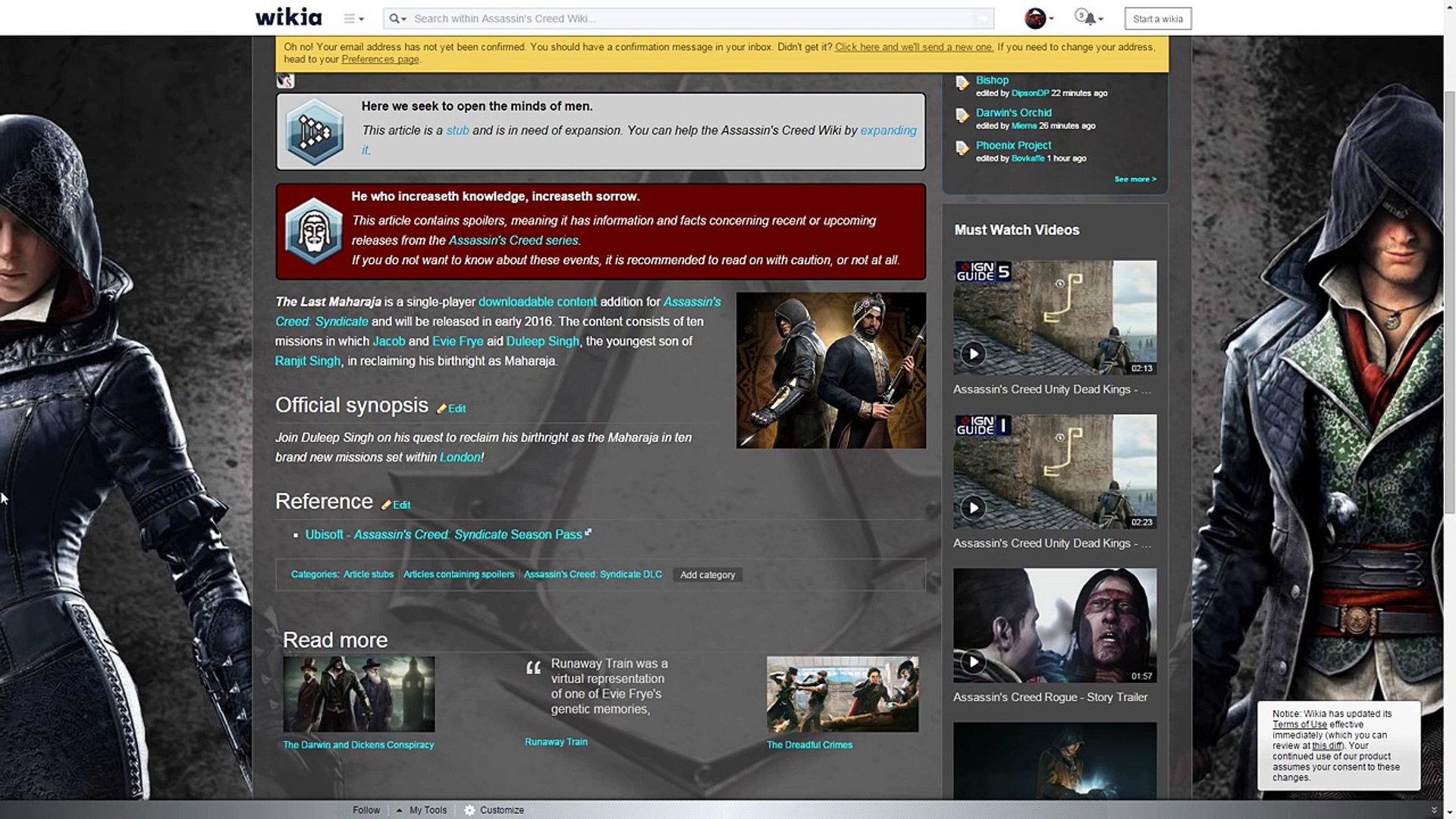The image size is (1456, 819).
Task: Click the Wikia logo
Action: coord(288,17)
